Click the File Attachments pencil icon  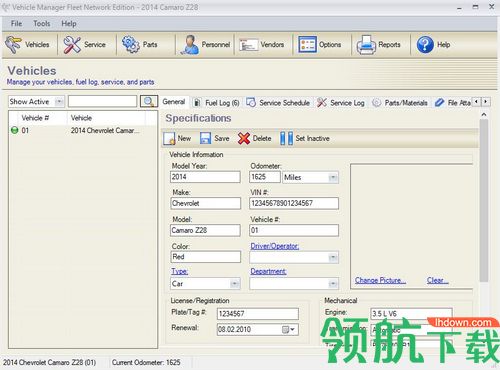click(440, 102)
